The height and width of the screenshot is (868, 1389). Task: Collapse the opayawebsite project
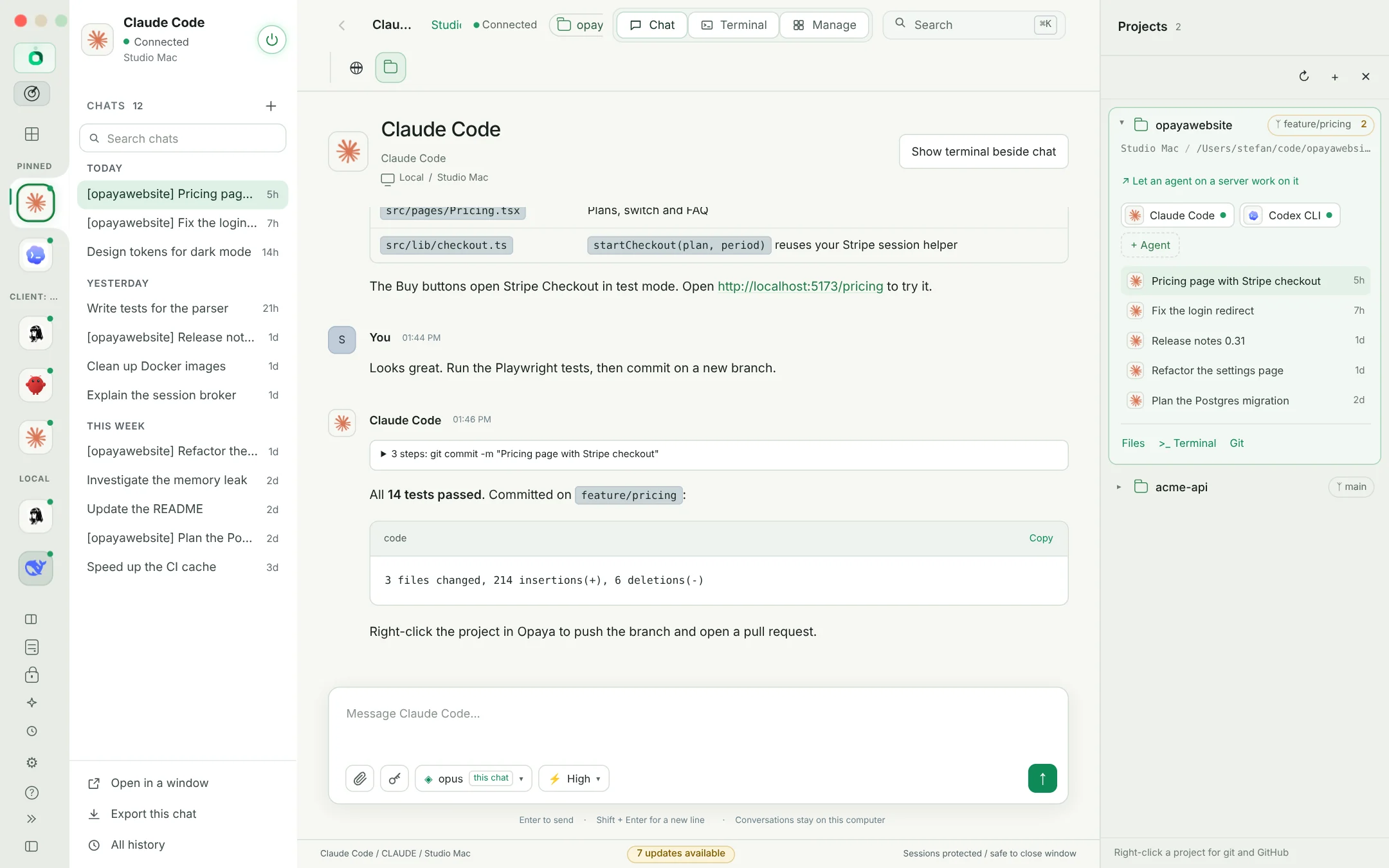click(1121, 123)
